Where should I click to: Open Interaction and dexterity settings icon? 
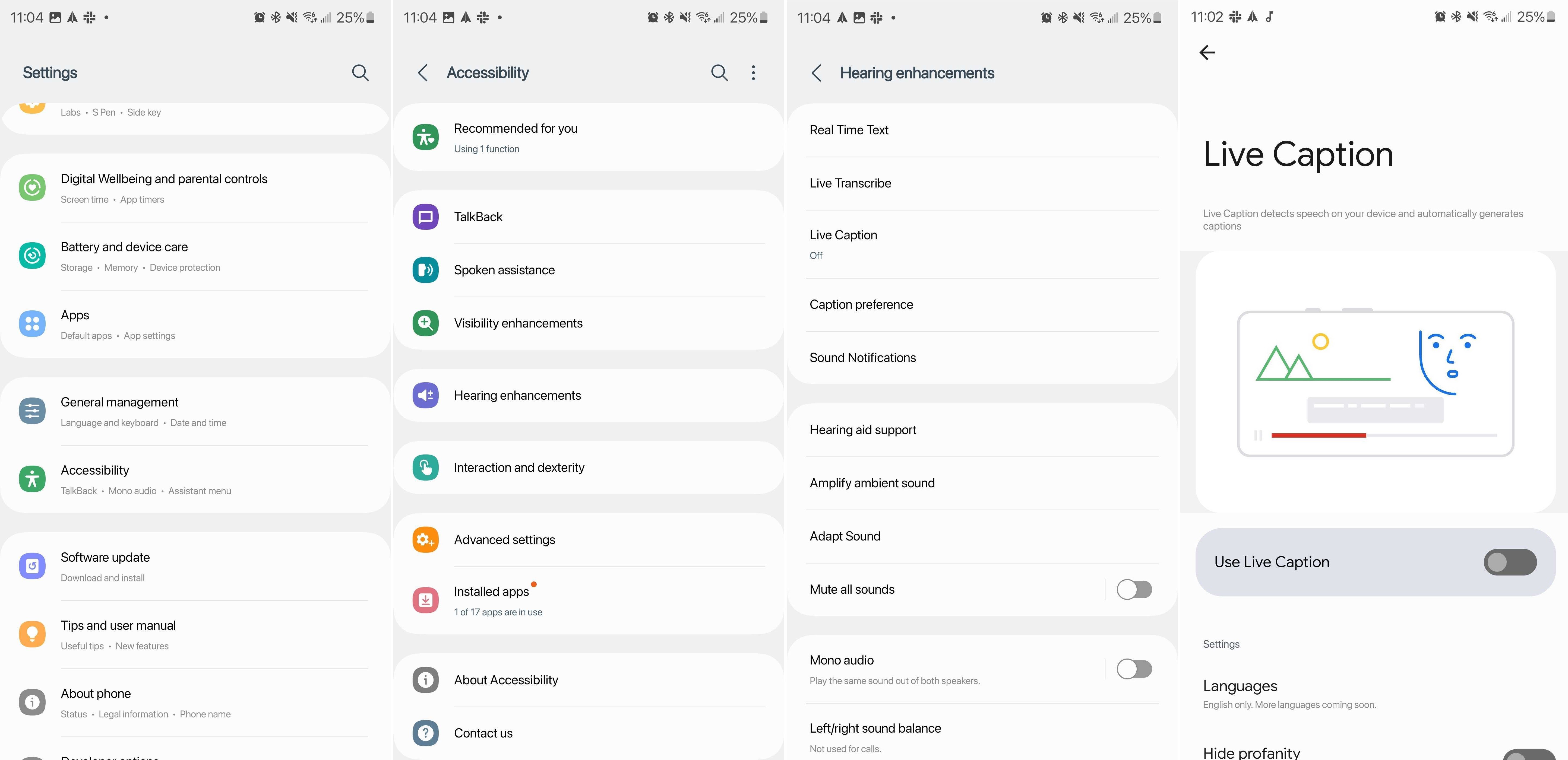click(x=428, y=467)
